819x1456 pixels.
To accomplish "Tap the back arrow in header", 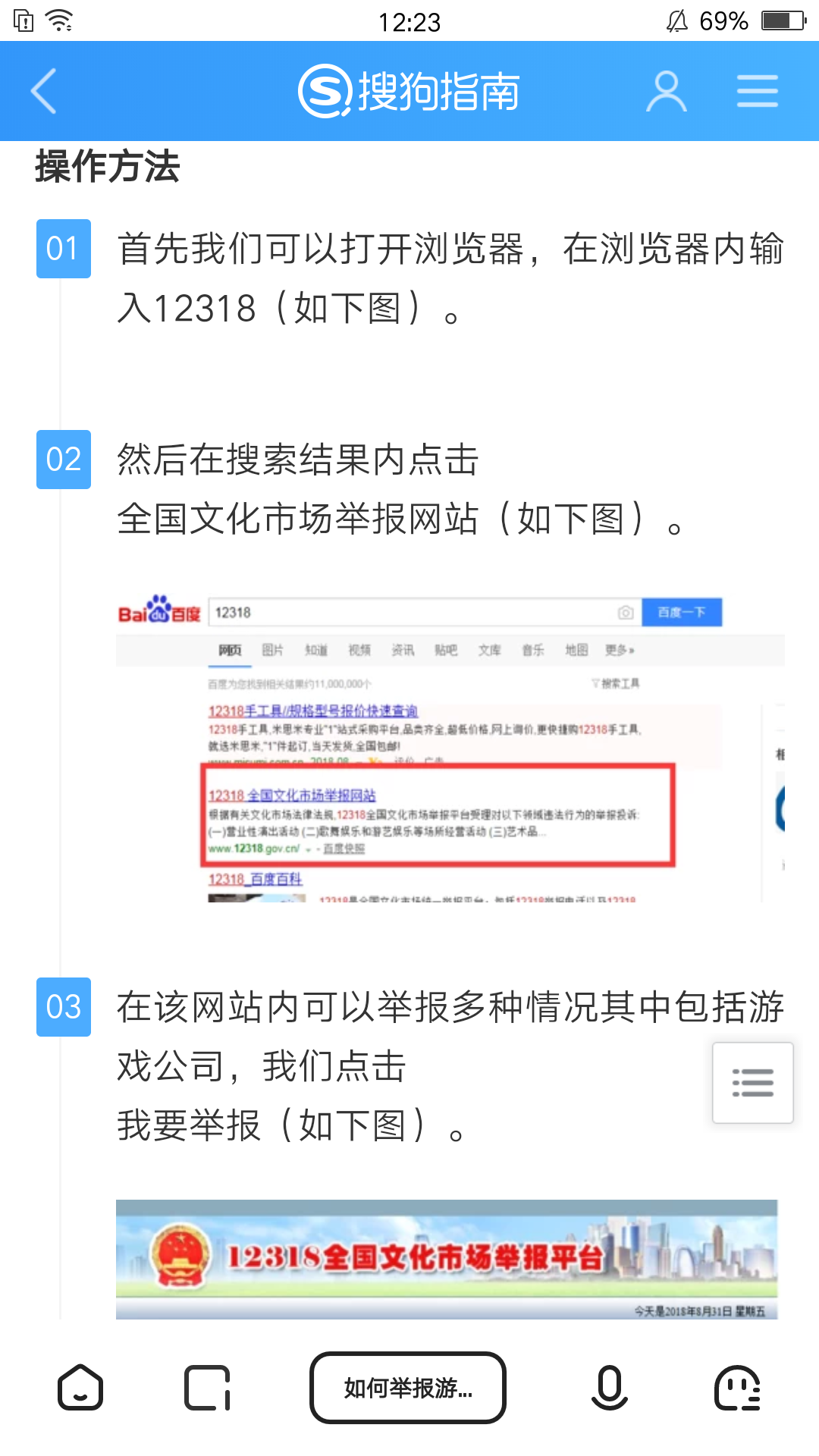I will tap(43, 91).
